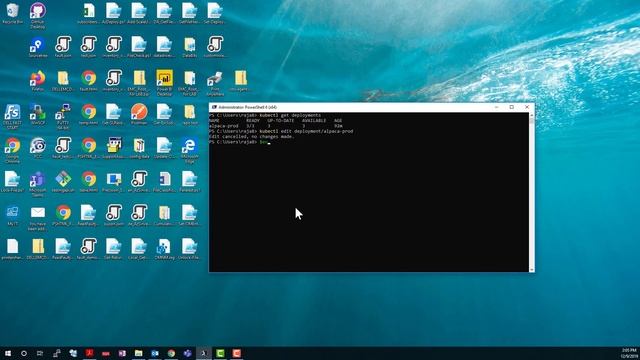Open the fault_demo JSON file icon
The height and width of the screenshot is (360, 640).
point(88,249)
